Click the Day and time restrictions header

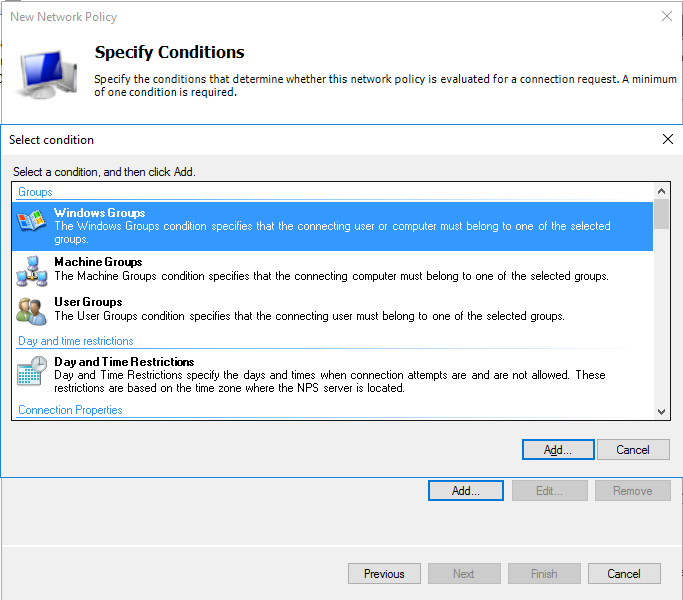pyautogui.click(x=76, y=341)
